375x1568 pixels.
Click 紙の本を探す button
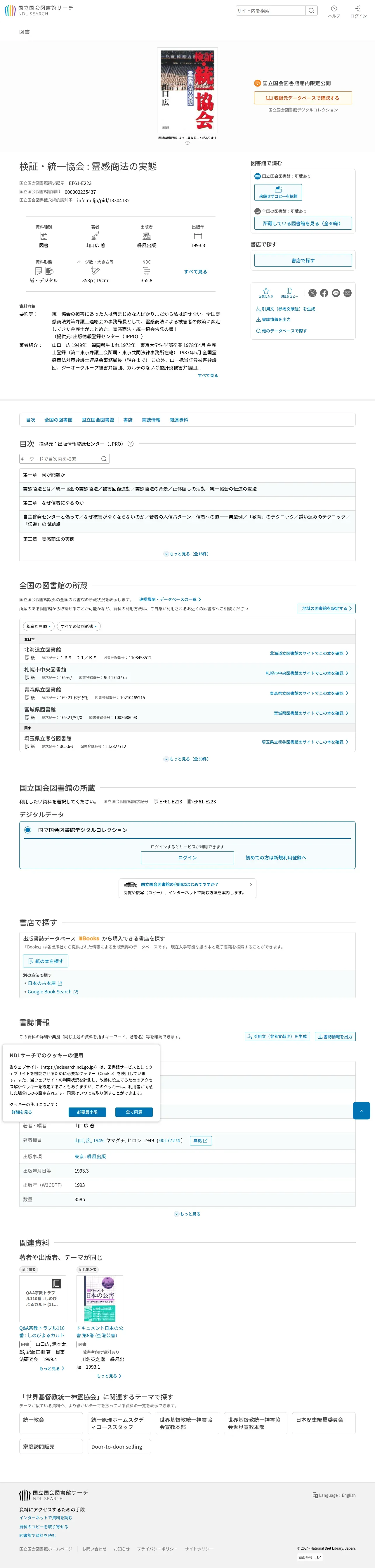point(46,960)
